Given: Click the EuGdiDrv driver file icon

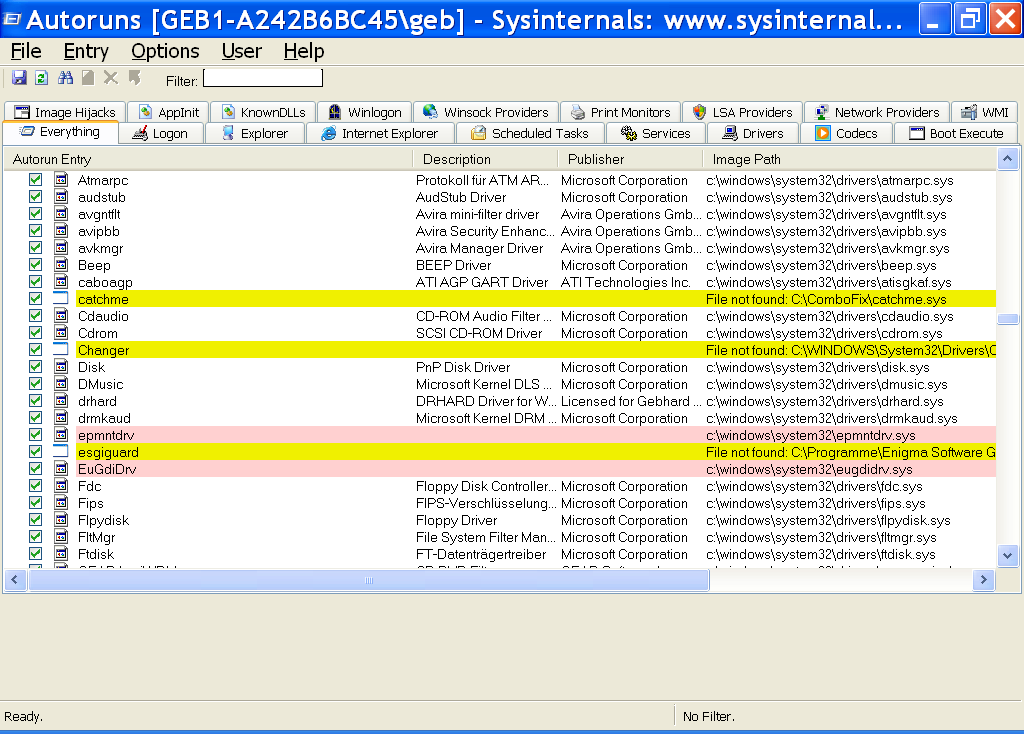Looking at the screenshot, I should pos(61,468).
